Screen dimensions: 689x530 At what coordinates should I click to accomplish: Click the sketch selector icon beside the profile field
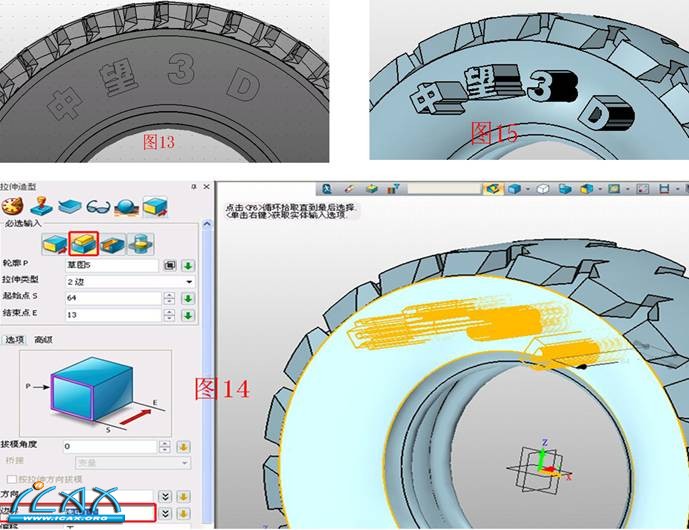[170, 265]
